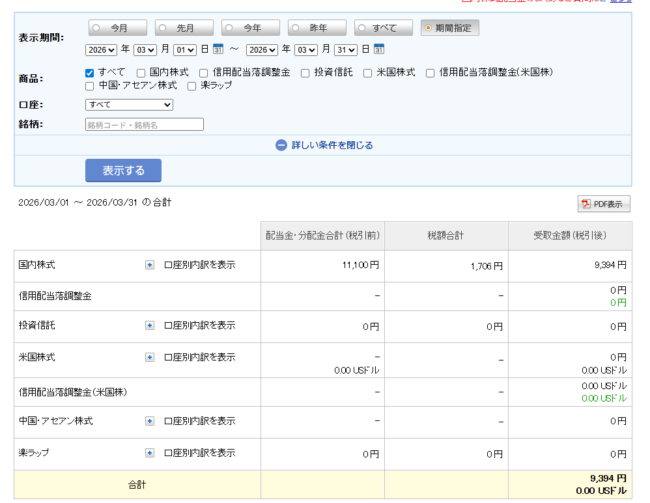Expand 中国・アセアン株式 breakdown plus icon
The image size is (650, 503).
coord(150,421)
